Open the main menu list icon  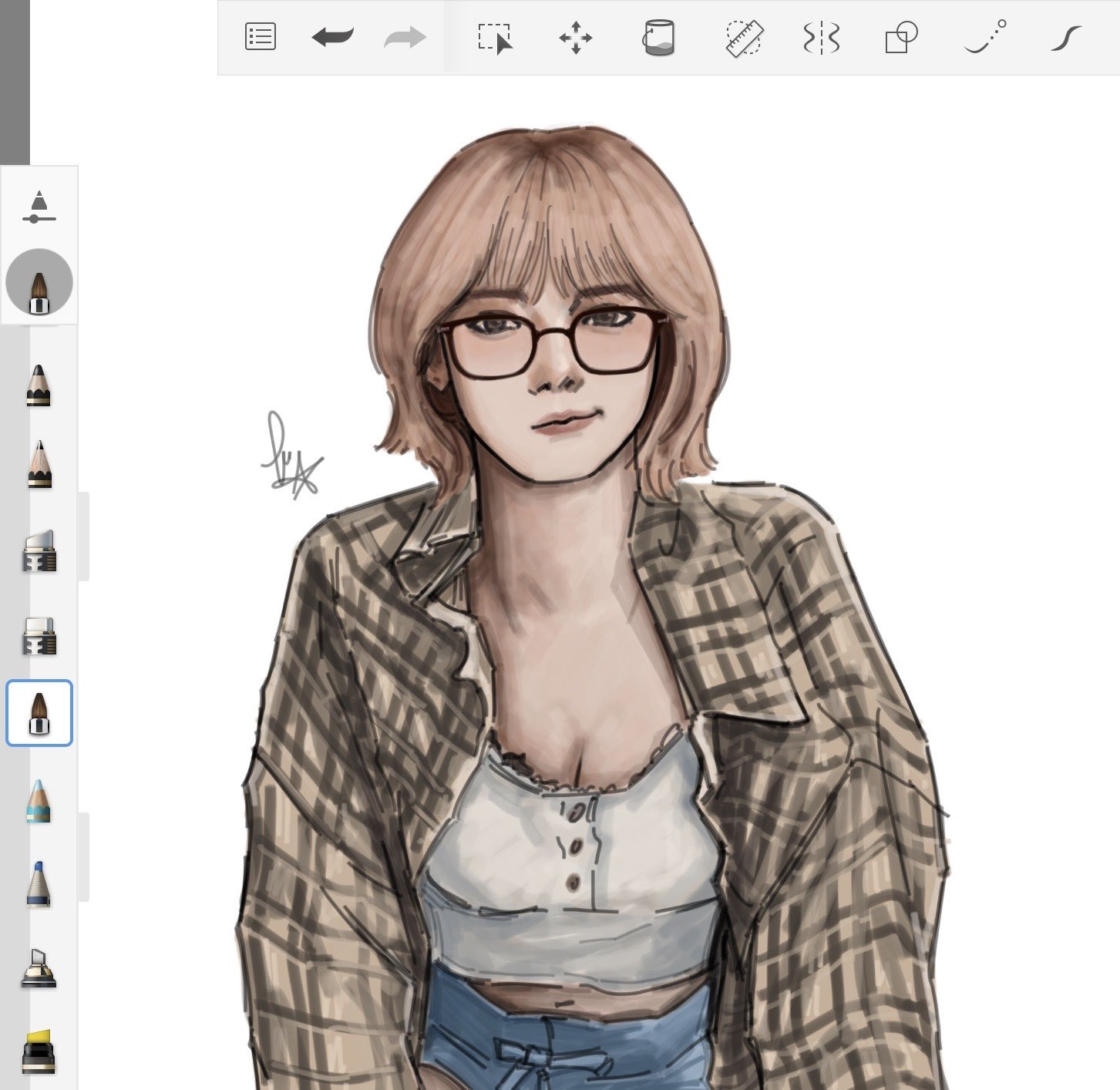point(261,37)
